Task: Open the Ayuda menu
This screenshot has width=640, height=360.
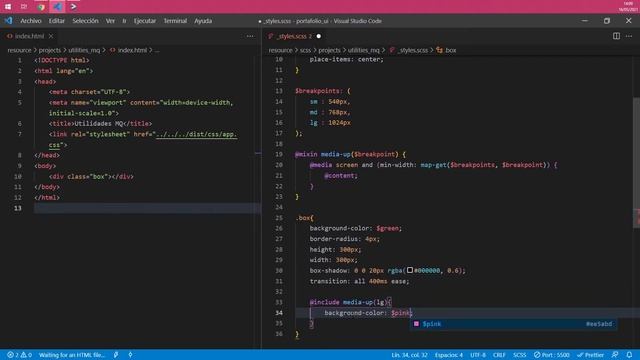Action: [x=203, y=21]
